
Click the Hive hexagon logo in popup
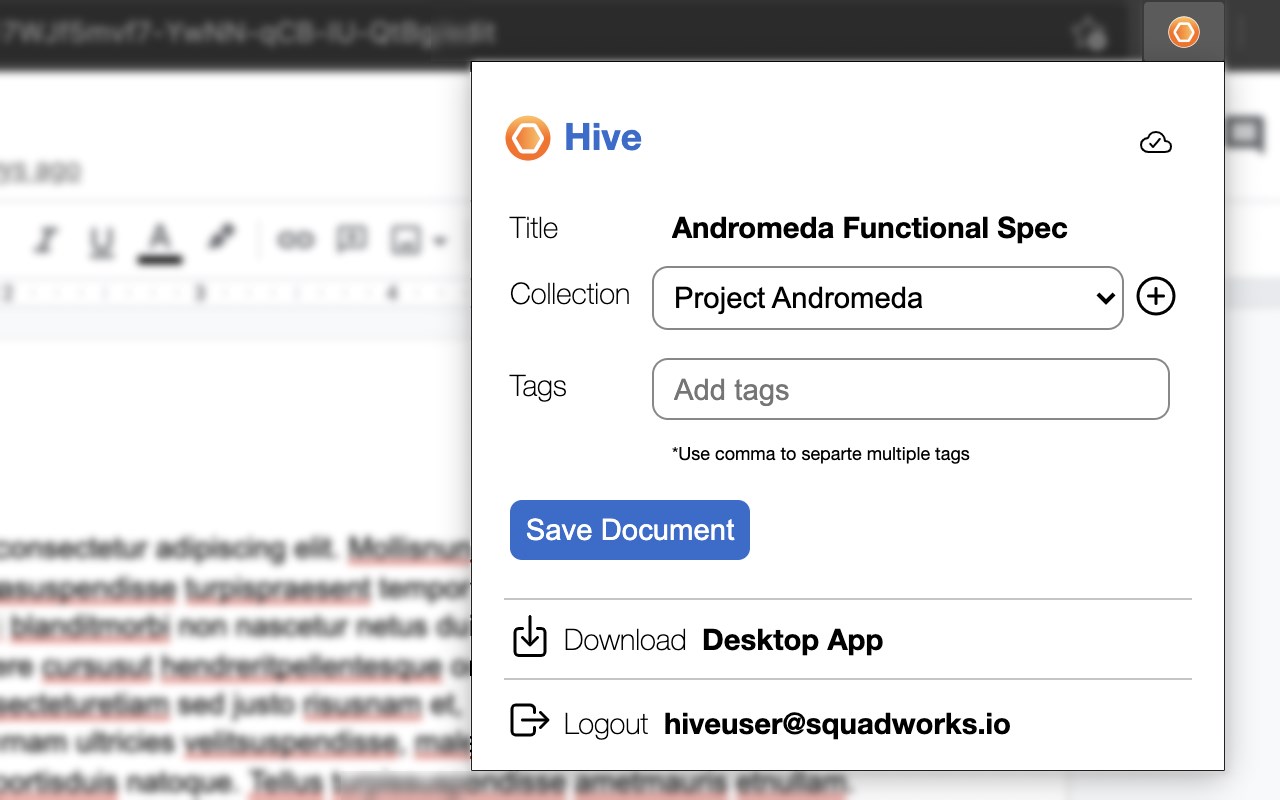pos(528,138)
